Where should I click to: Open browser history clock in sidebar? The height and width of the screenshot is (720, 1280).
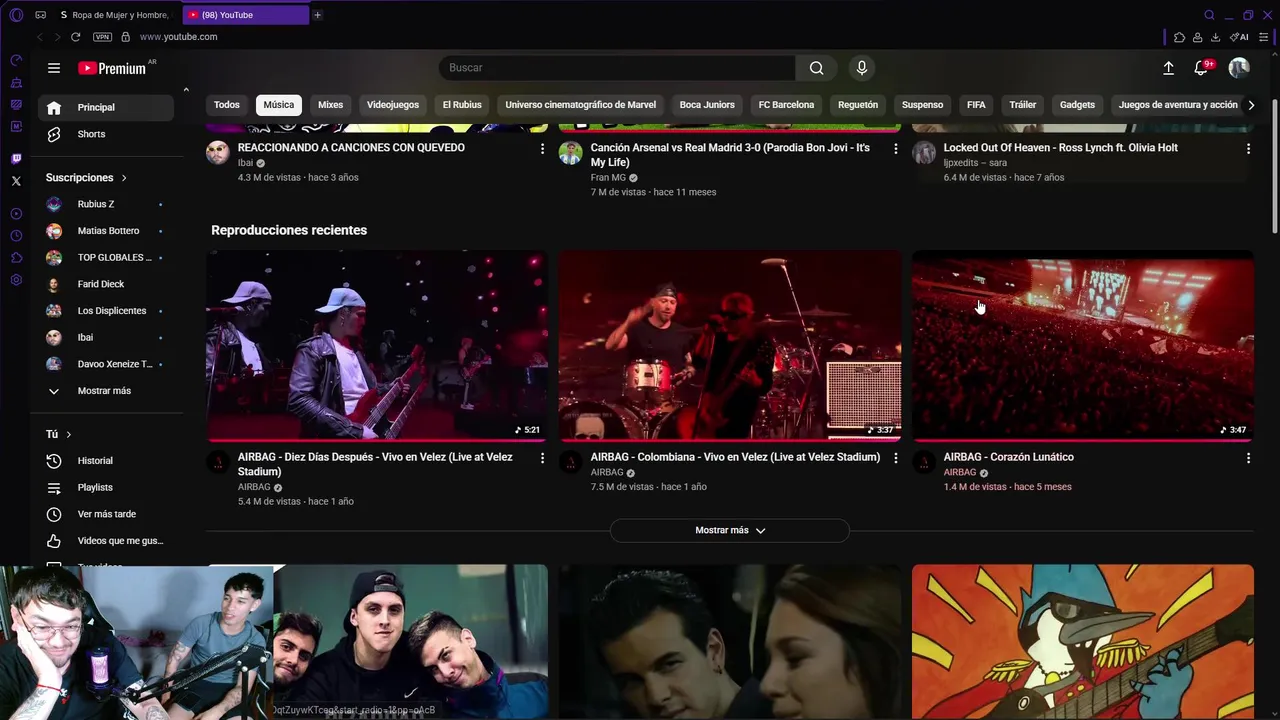point(16,236)
